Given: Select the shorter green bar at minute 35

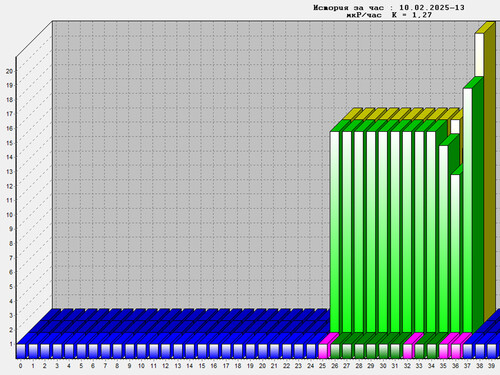Looking at the screenshot, I should (x=443, y=239).
